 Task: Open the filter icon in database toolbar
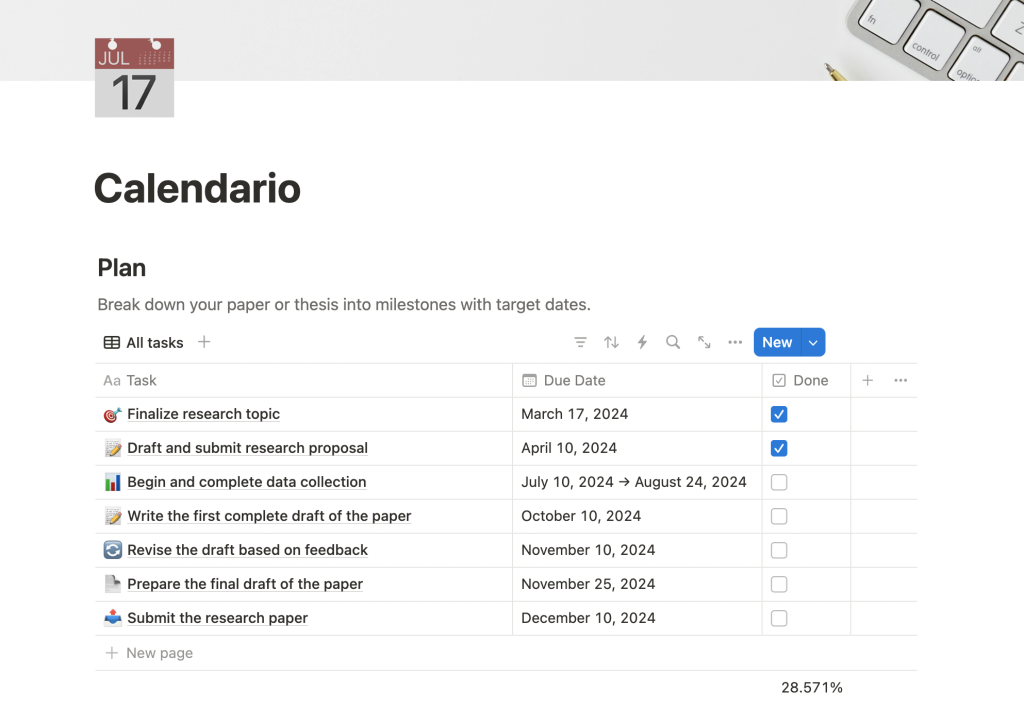580,342
